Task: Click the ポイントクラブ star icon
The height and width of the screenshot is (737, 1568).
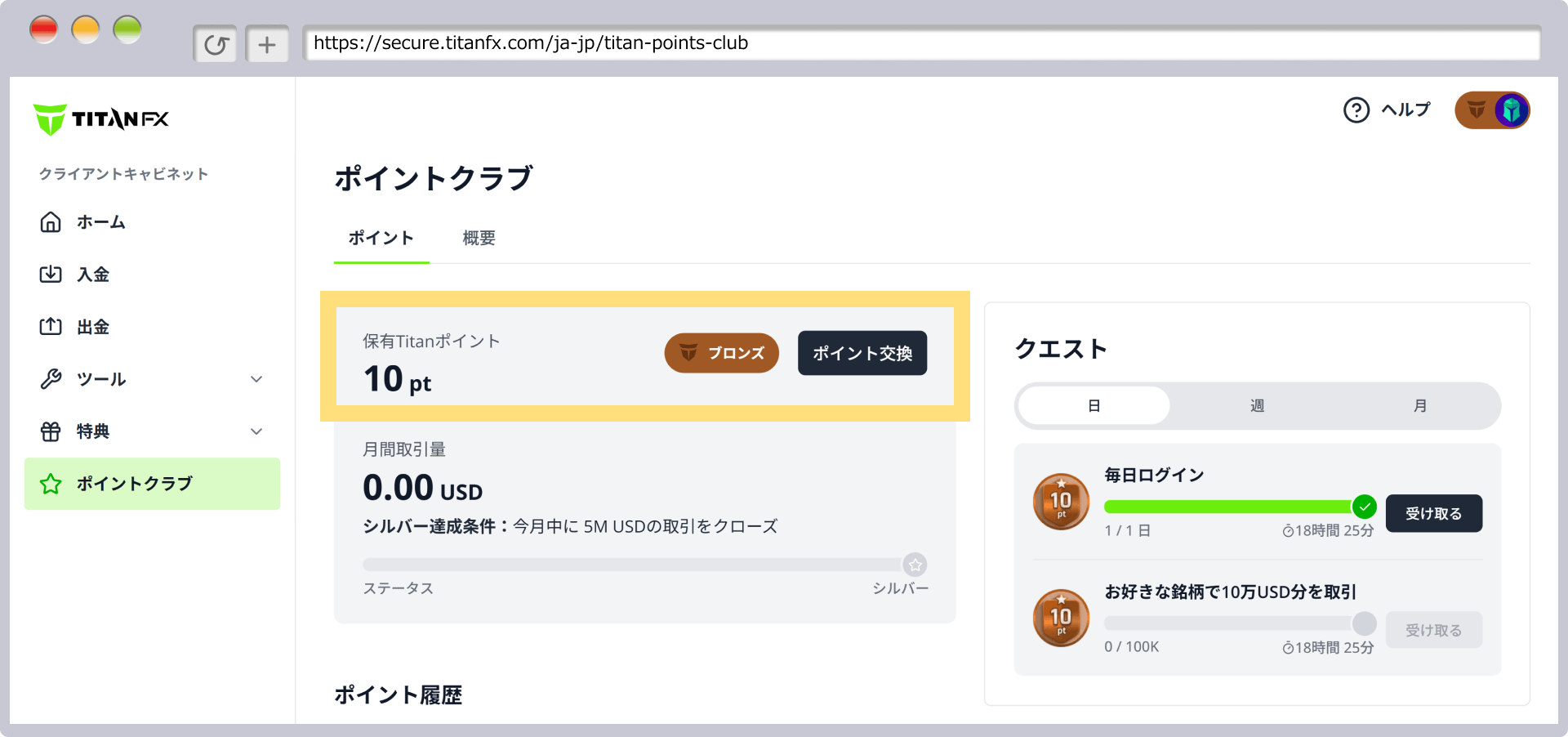Action: pyautogui.click(x=51, y=484)
